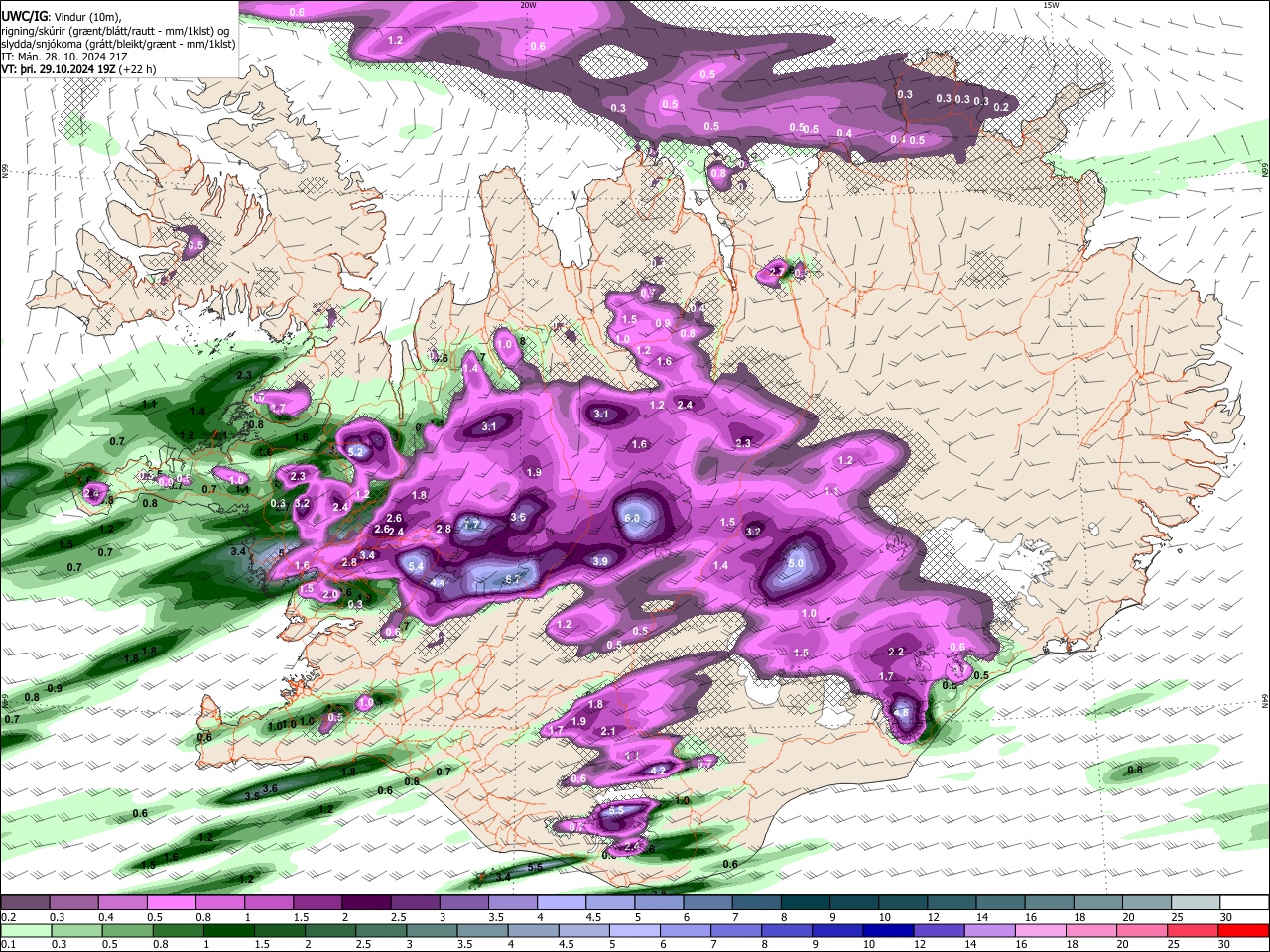Click the '4.4' precipitation value on the map

(x=438, y=583)
